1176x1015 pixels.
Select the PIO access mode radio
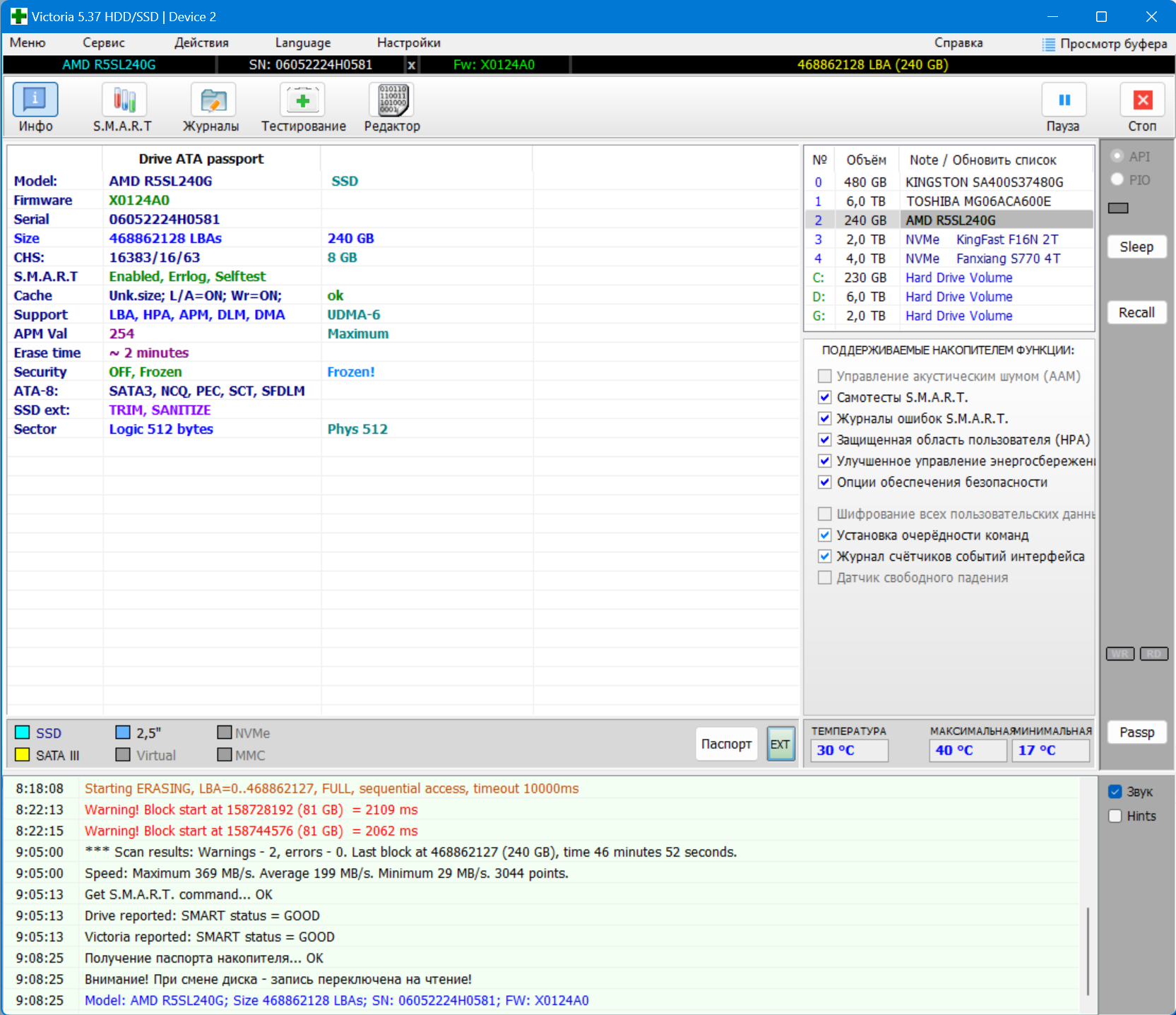tap(1117, 179)
